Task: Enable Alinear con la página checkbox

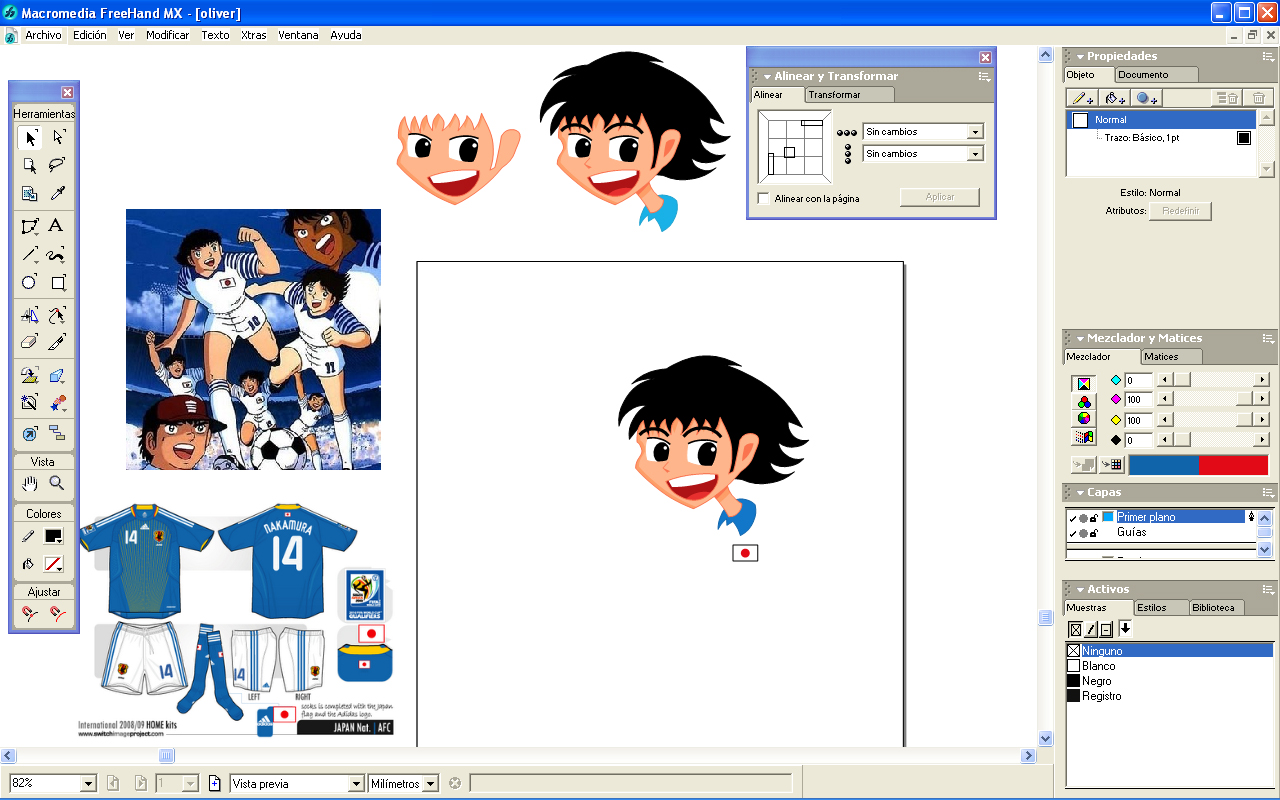Action: coord(764,198)
